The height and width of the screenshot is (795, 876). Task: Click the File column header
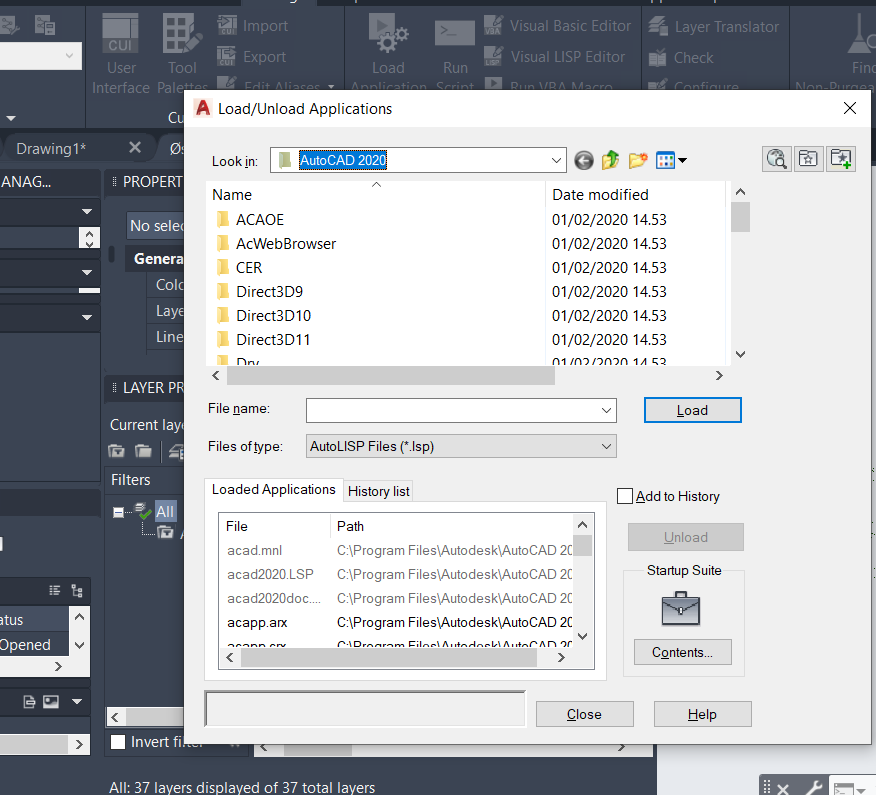pos(275,526)
